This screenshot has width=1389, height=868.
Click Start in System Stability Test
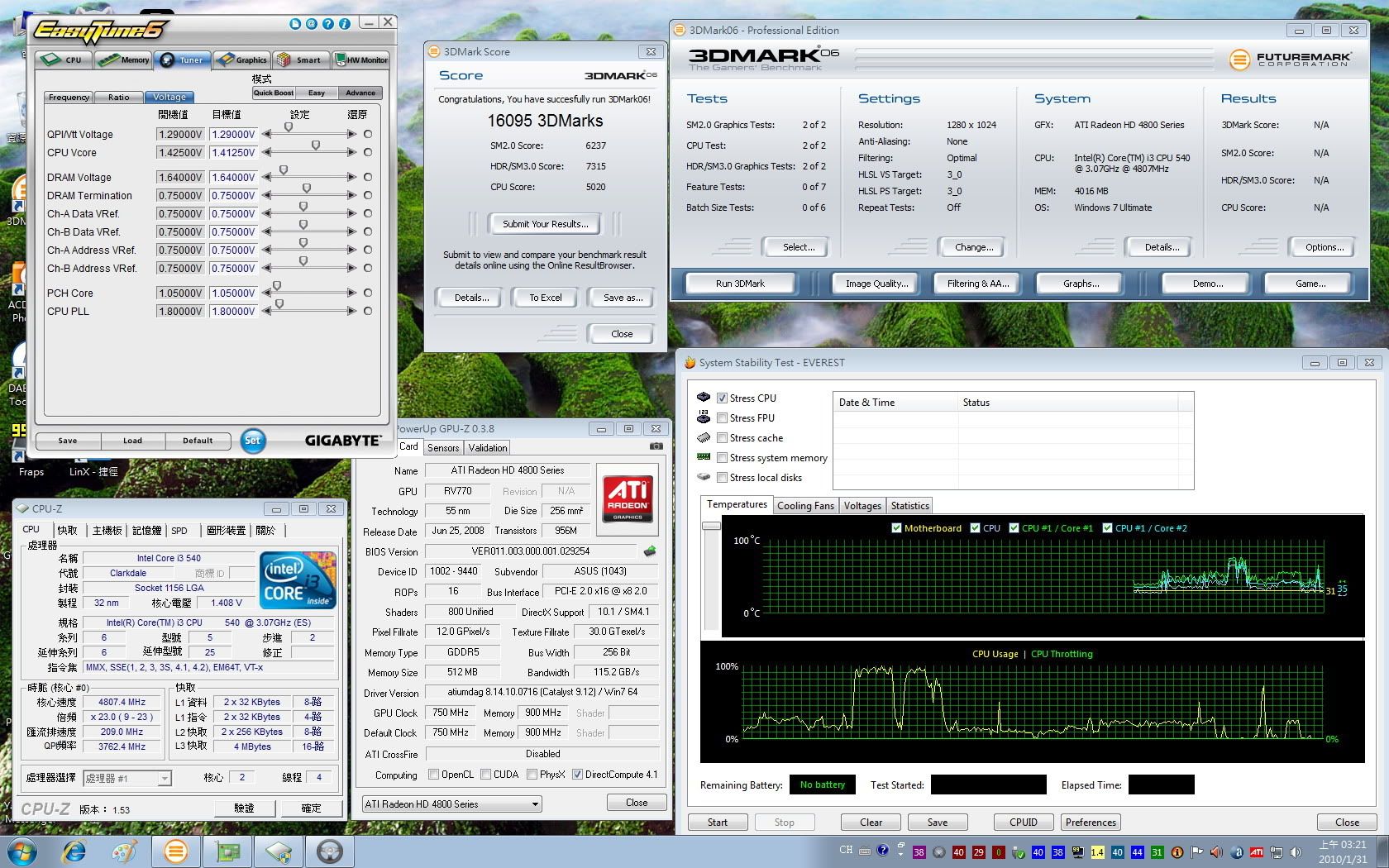point(718,823)
